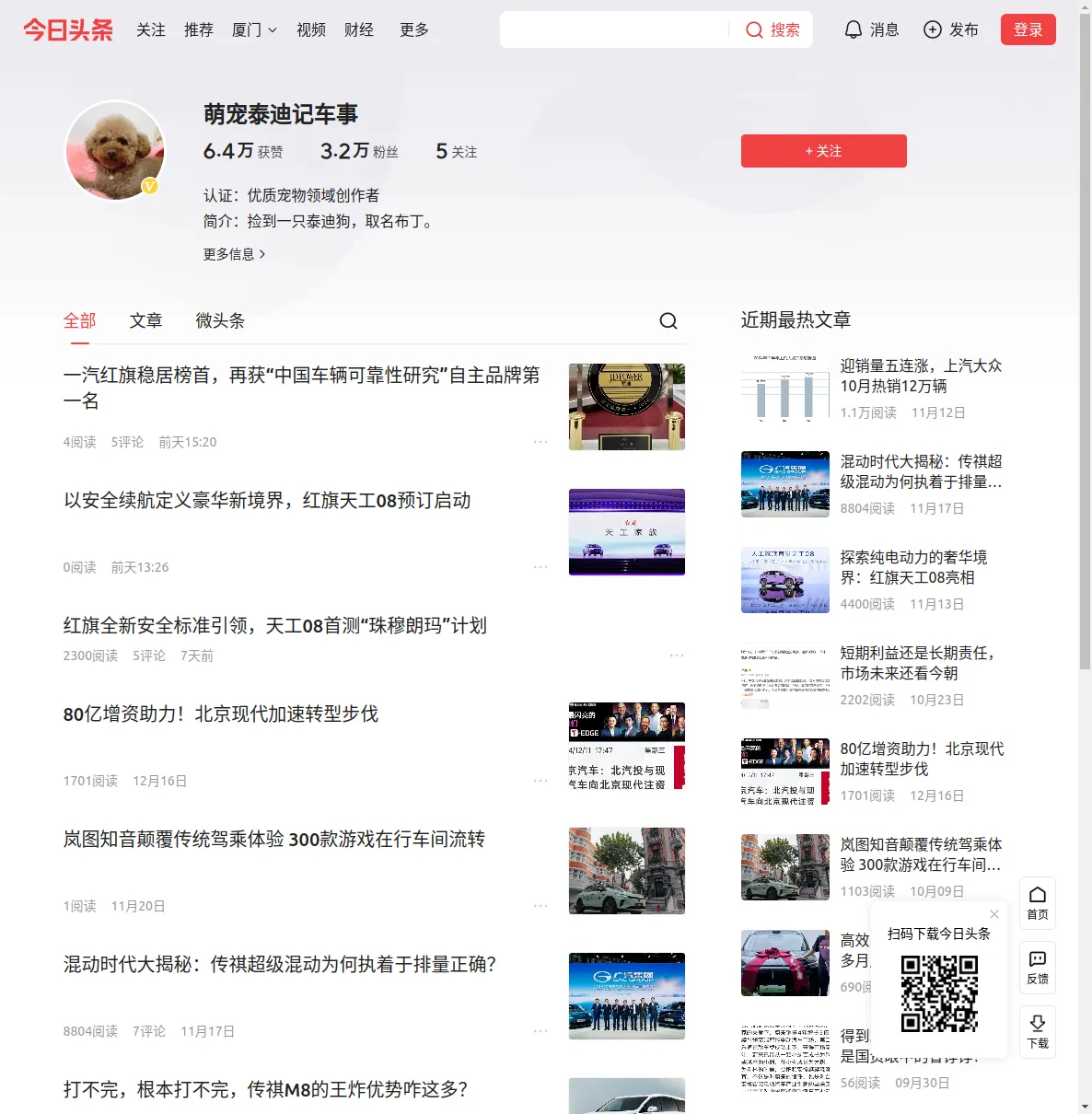Click the profile avatar of 萌宠泰迪记车事
The height and width of the screenshot is (1114, 1092).
click(x=115, y=150)
